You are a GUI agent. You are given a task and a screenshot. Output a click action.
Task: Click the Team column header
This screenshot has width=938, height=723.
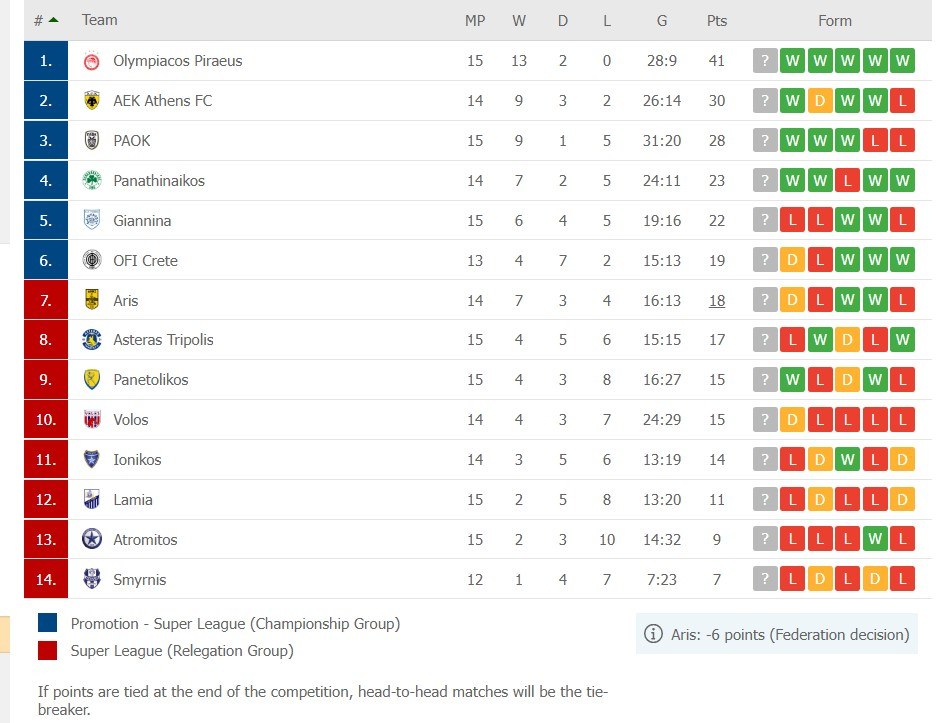point(99,20)
